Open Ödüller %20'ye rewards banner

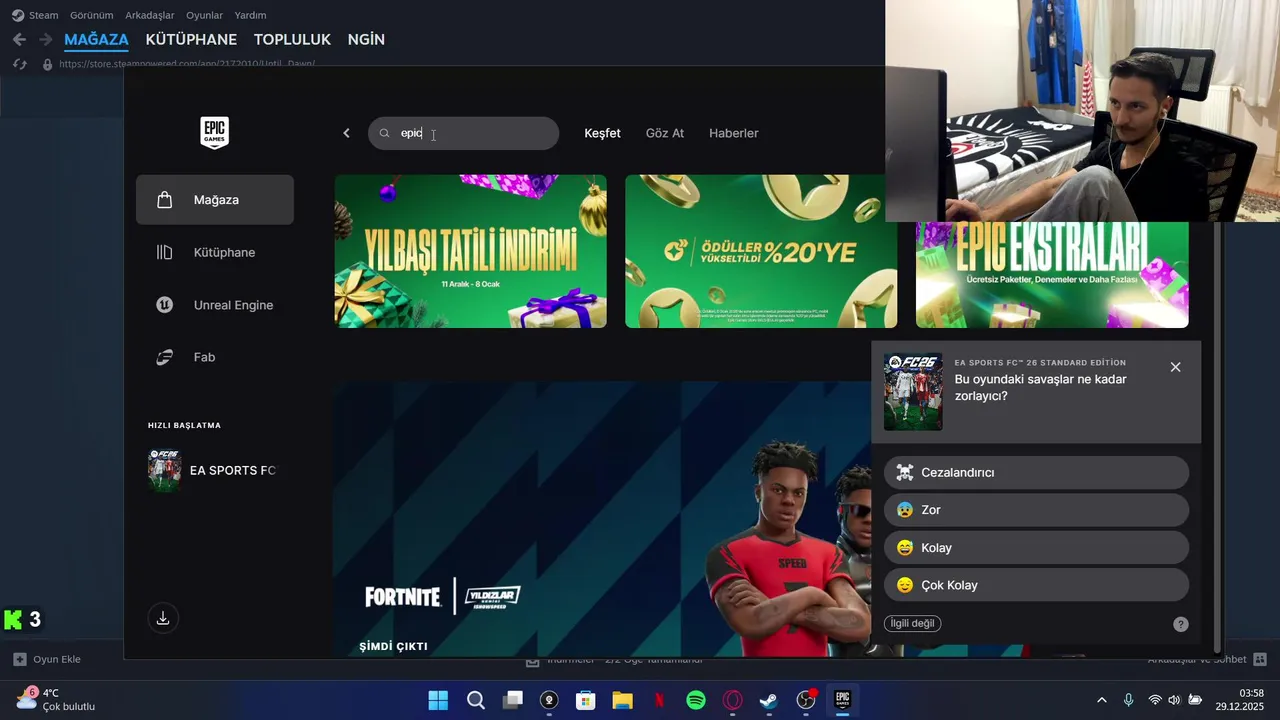point(761,251)
